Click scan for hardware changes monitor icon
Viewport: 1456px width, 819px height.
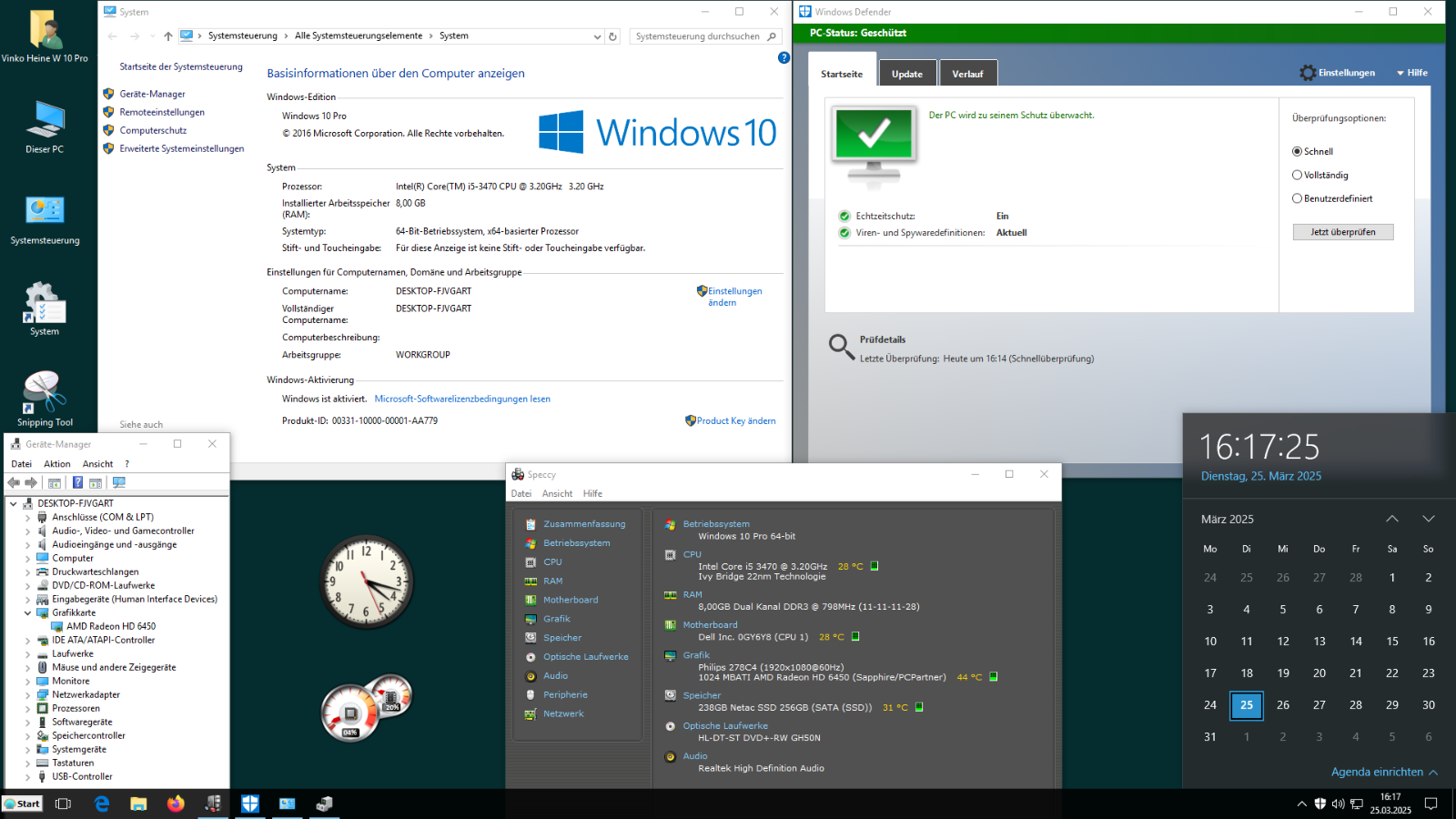118,482
